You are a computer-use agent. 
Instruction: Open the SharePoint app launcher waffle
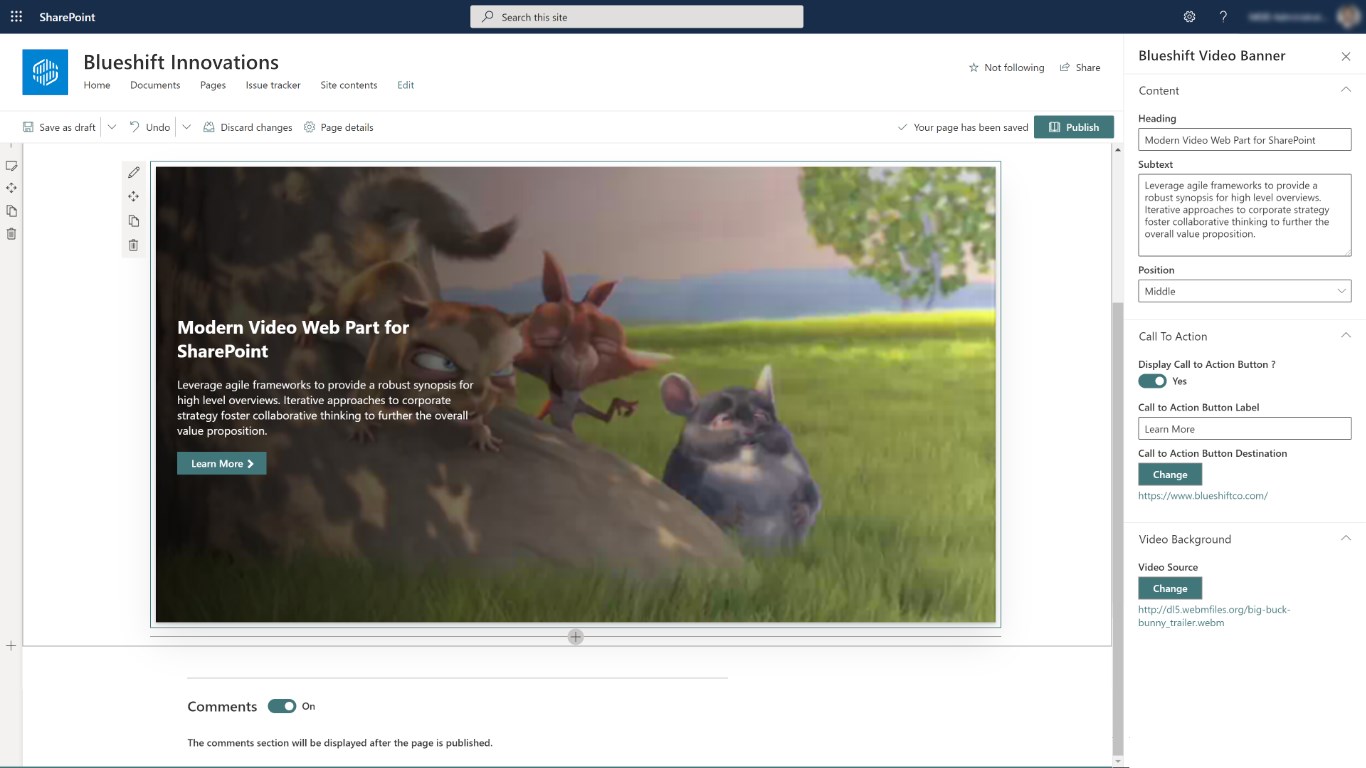[16, 17]
